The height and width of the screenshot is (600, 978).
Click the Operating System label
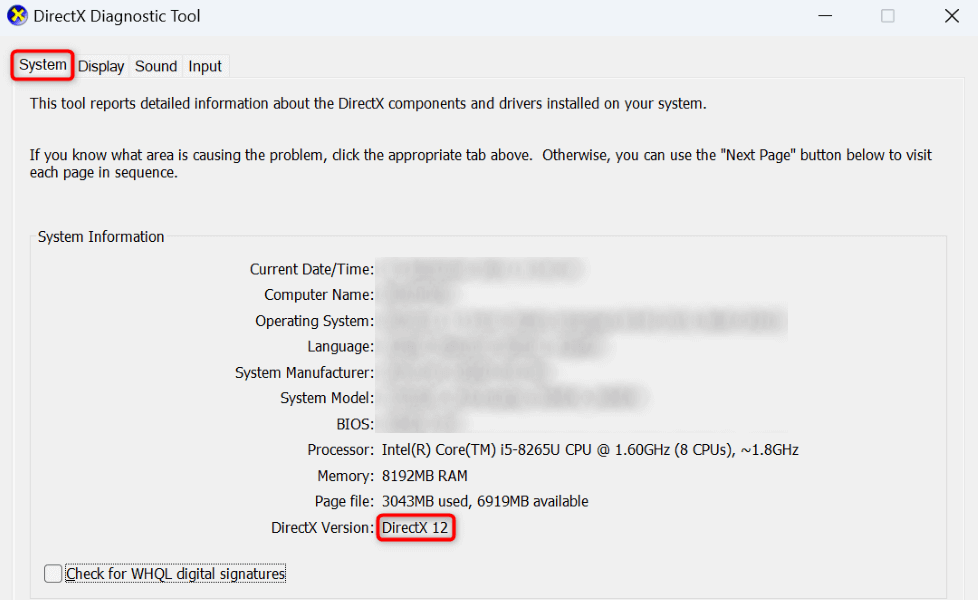point(314,321)
